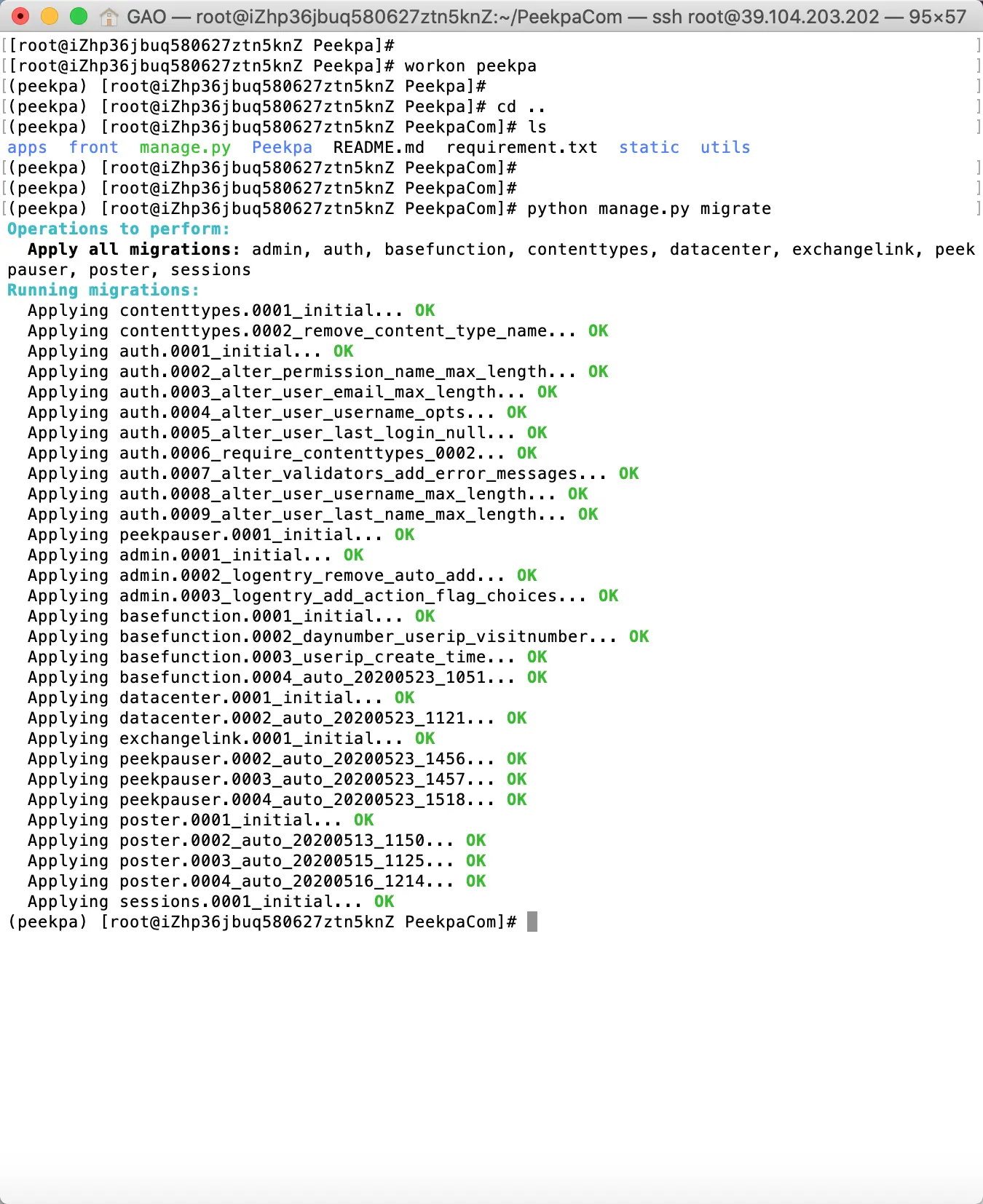Click the auth.0003_alter_user_email_max_length line
The height and width of the screenshot is (1204, 983).
coord(292,392)
